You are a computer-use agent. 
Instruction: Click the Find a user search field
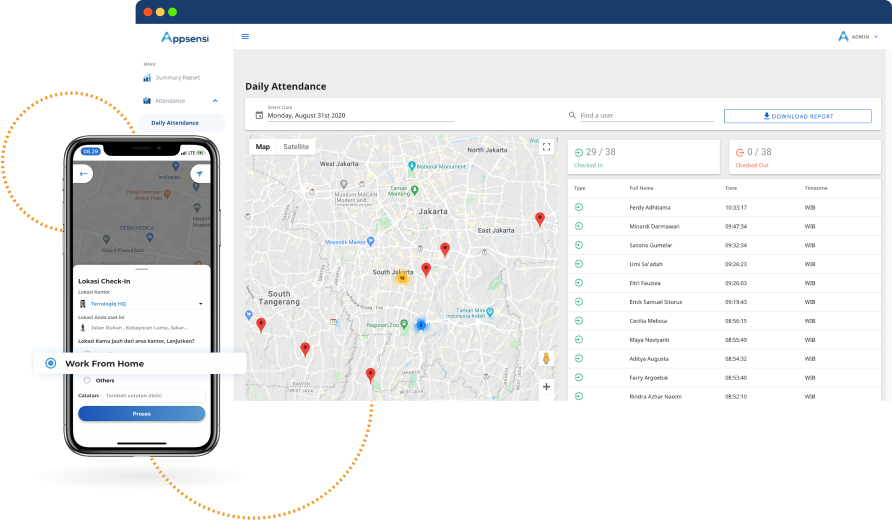645,116
